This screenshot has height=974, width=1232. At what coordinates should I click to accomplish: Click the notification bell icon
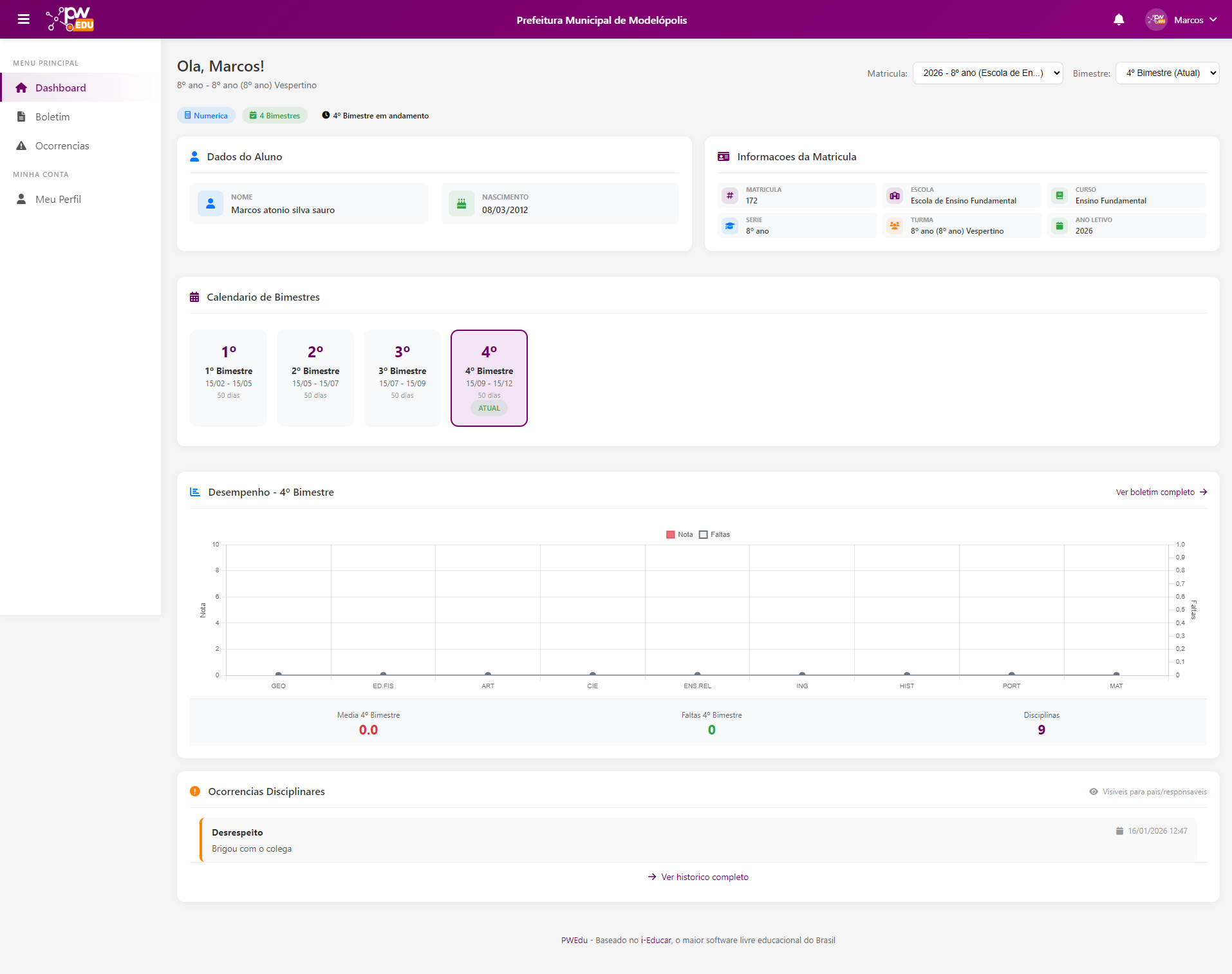tap(1119, 20)
